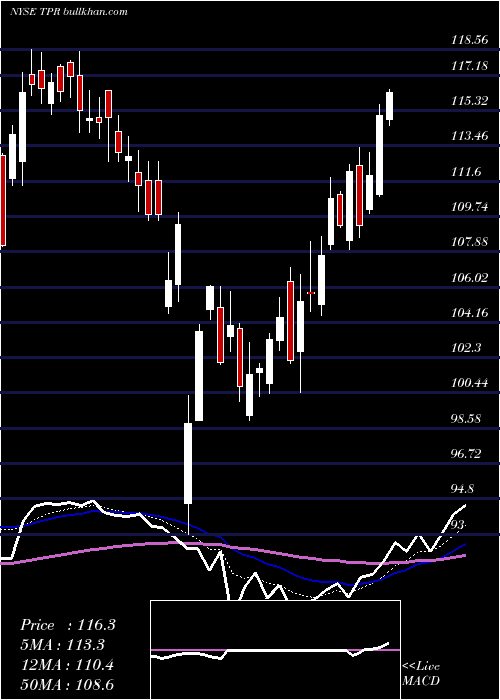Select the 117.18 price axis label
The width and height of the screenshot is (500, 700).
tap(470, 66)
